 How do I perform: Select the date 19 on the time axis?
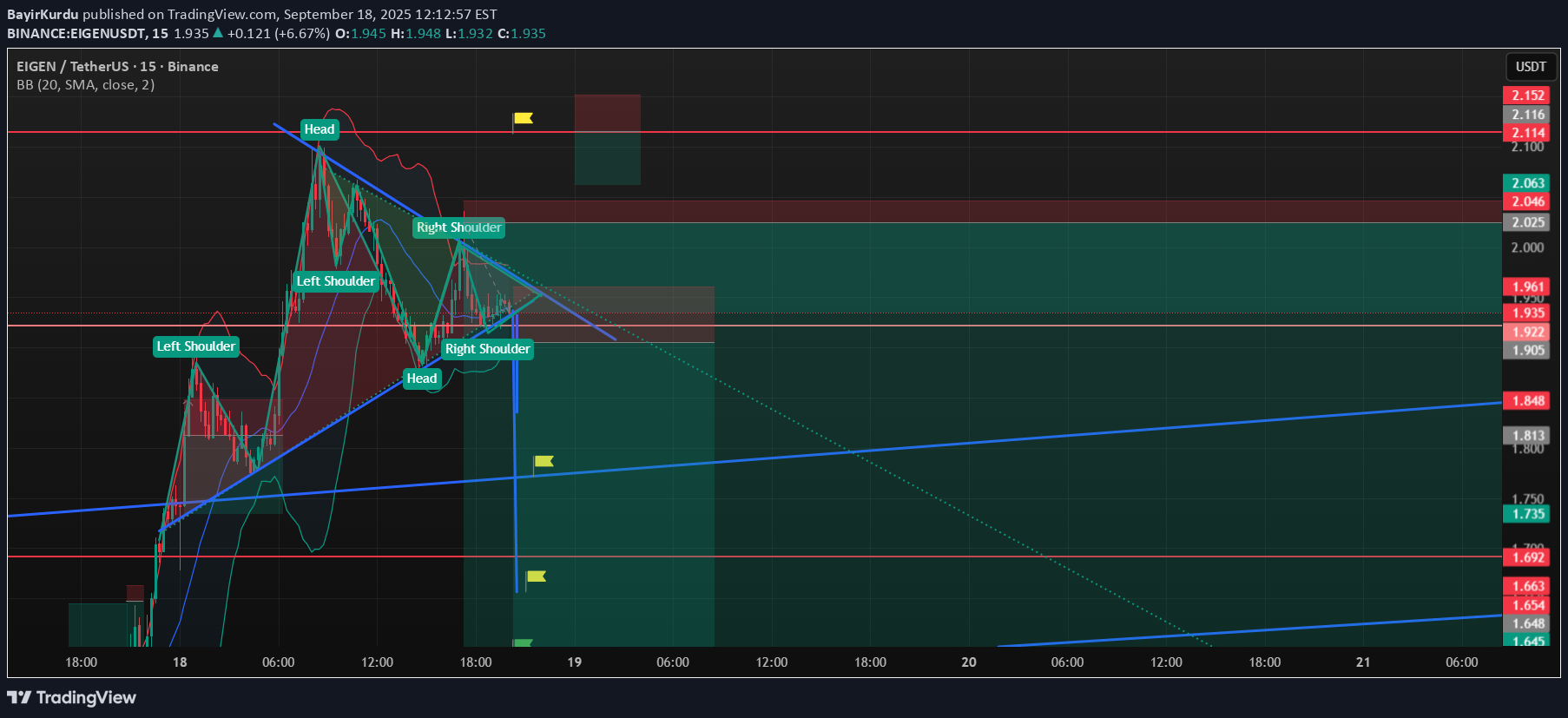coord(574,662)
